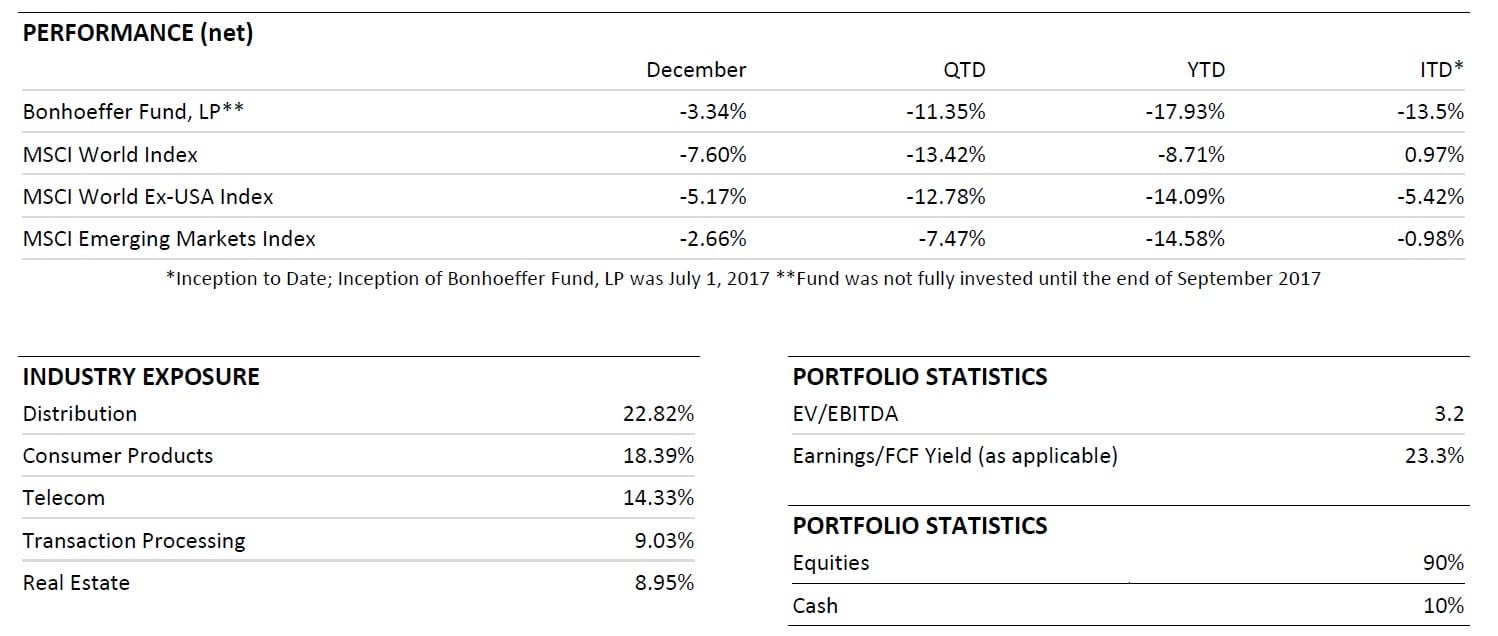1498x636 pixels.
Task: Select the Cash allocation value 10%
Action: click(x=1443, y=606)
